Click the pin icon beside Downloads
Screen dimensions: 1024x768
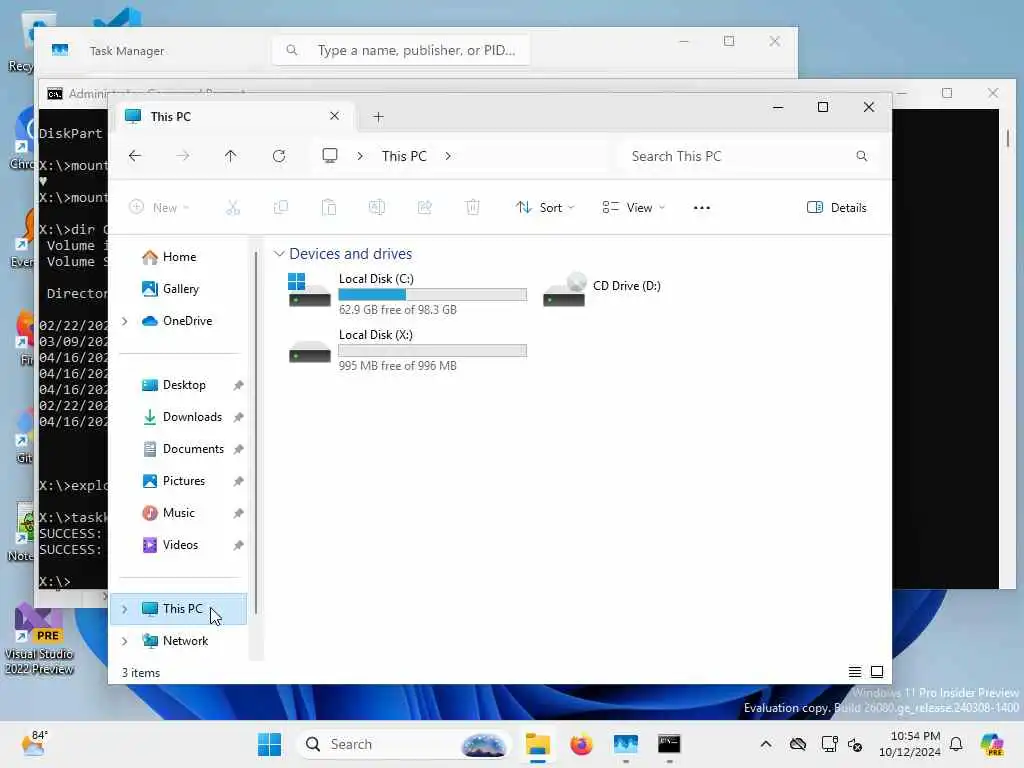pyautogui.click(x=238, y=417)
